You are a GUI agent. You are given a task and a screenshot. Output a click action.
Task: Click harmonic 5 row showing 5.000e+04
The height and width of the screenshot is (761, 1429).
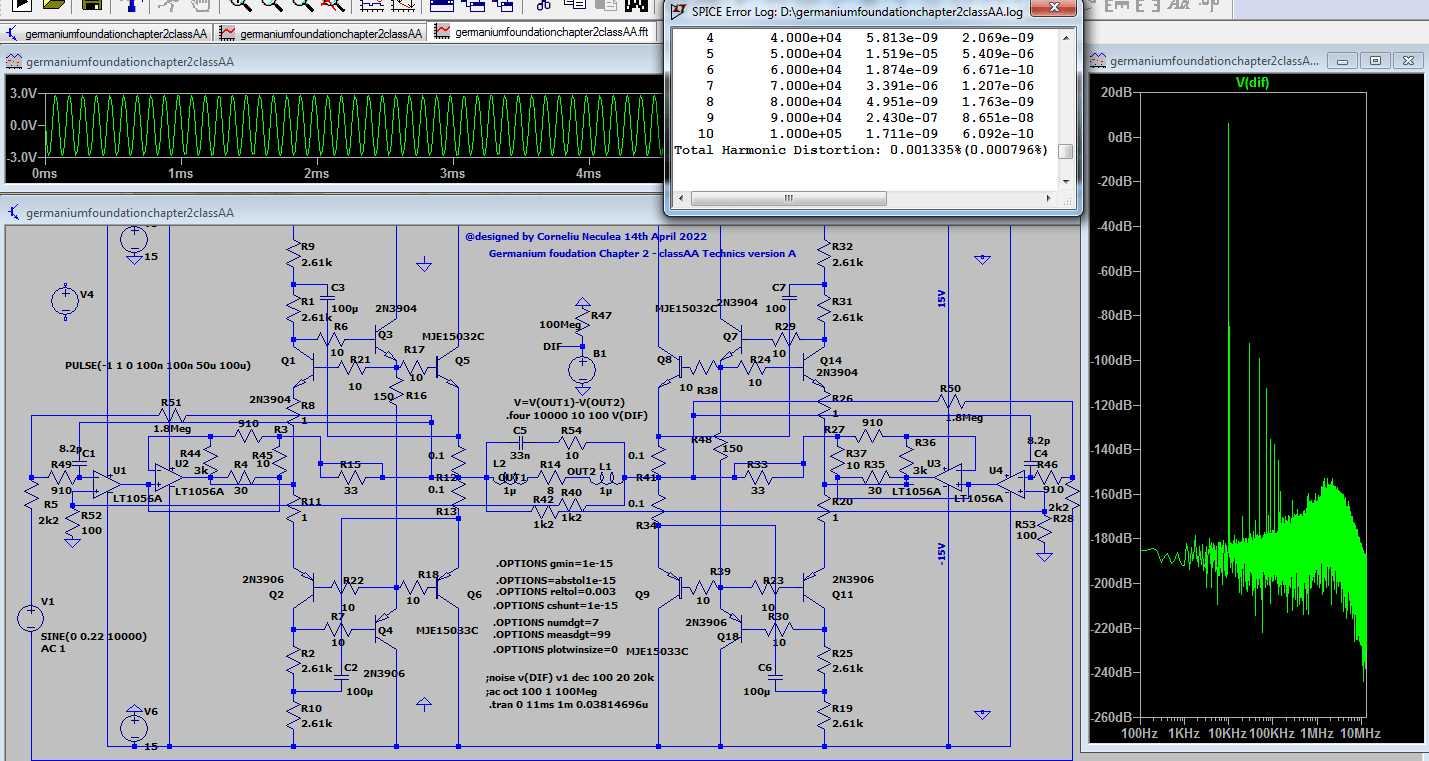(869, 54)
